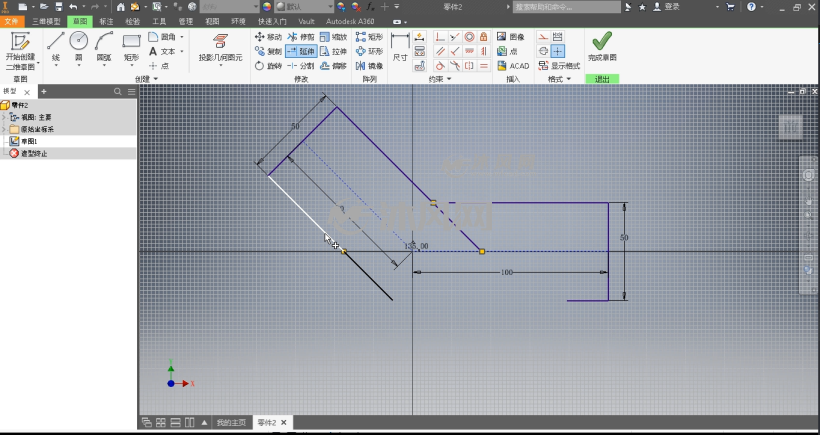
Task: Expand the 原始坐标系 folder node
Action: tap(4, 129)
